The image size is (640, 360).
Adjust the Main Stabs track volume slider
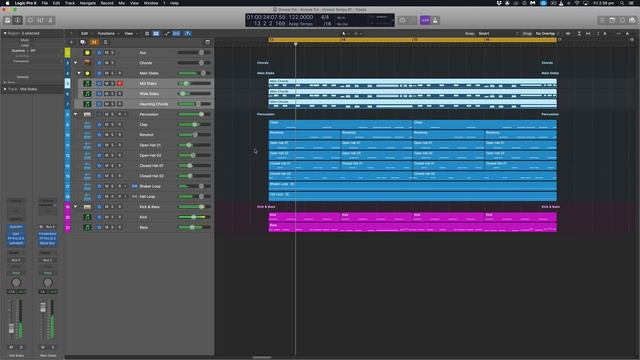pos(194,73)
